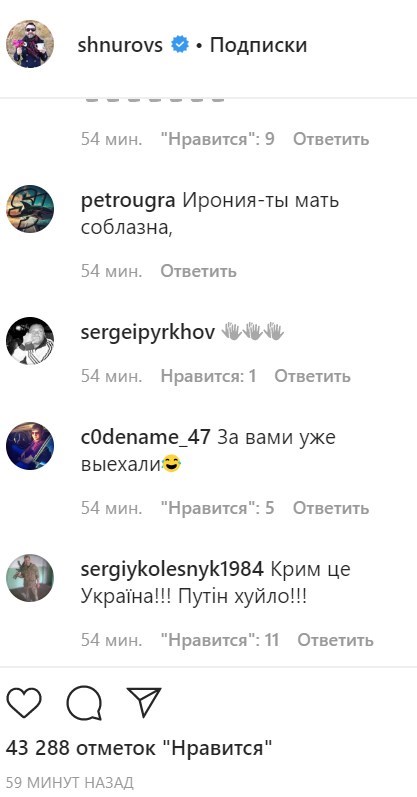
Task: View 43 288 likes list
Action: point(139,748)
